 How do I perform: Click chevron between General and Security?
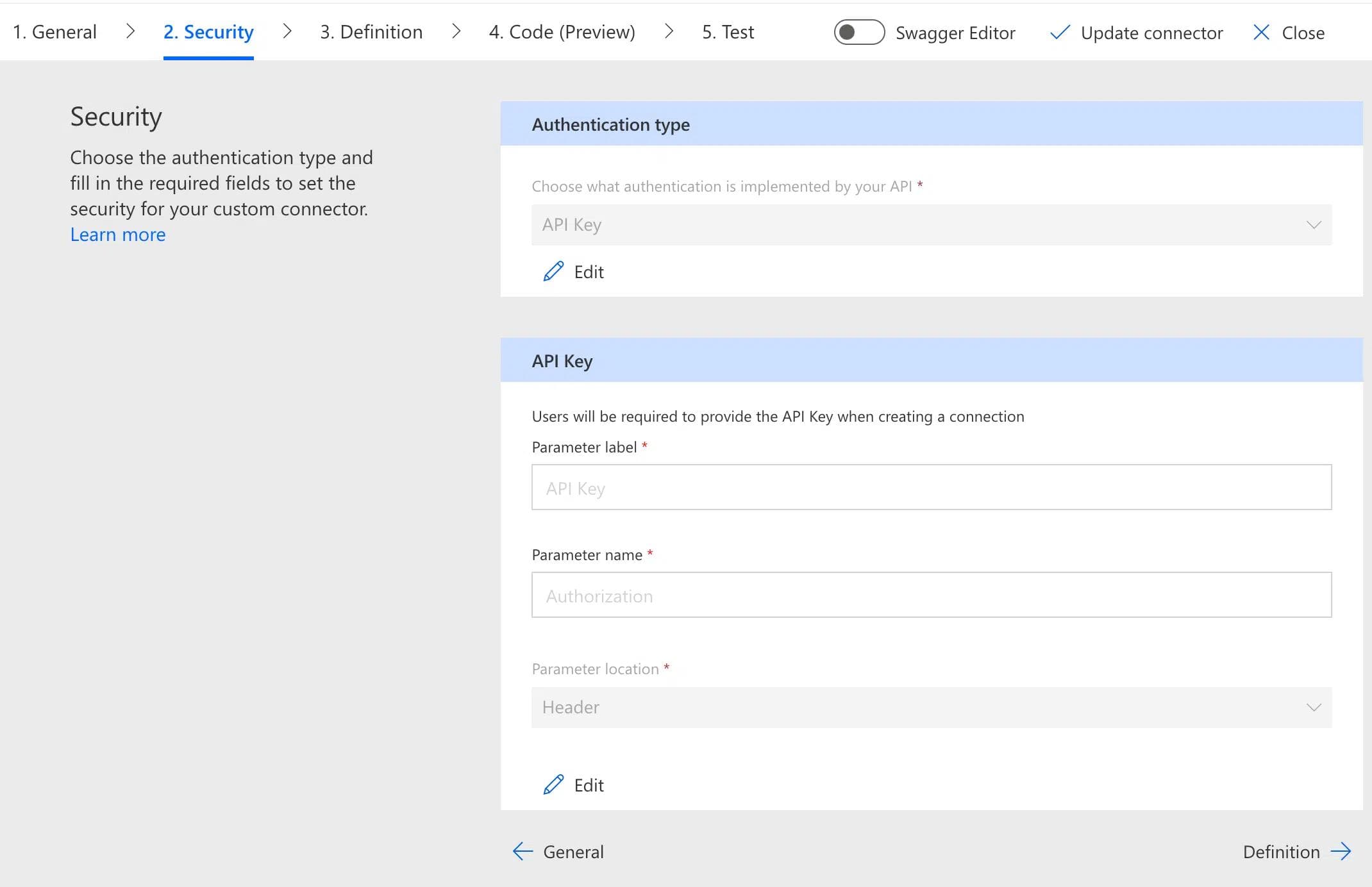pyautogui.click(x=130, y=31)
